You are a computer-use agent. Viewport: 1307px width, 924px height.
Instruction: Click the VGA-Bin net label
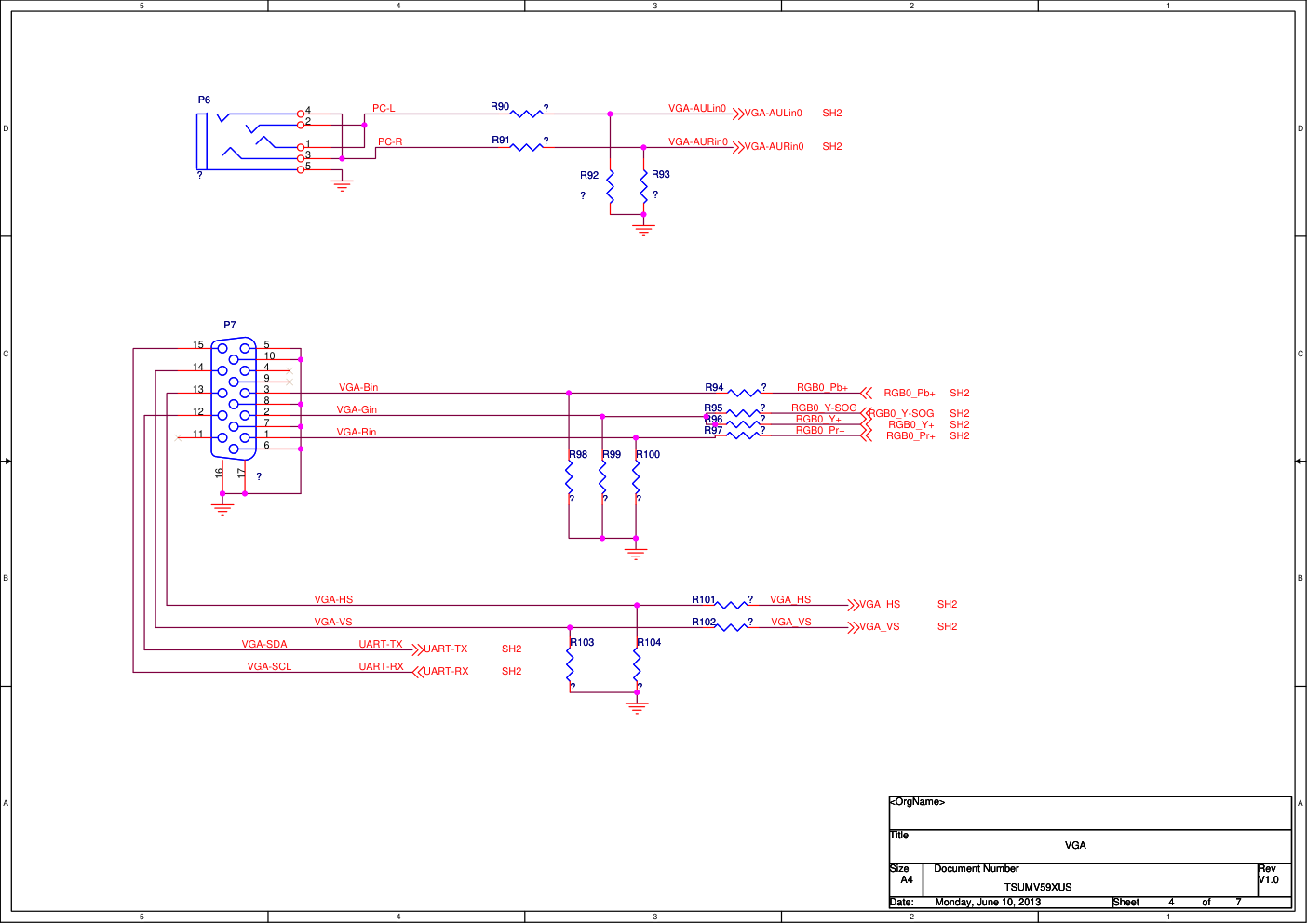(358, 388)
